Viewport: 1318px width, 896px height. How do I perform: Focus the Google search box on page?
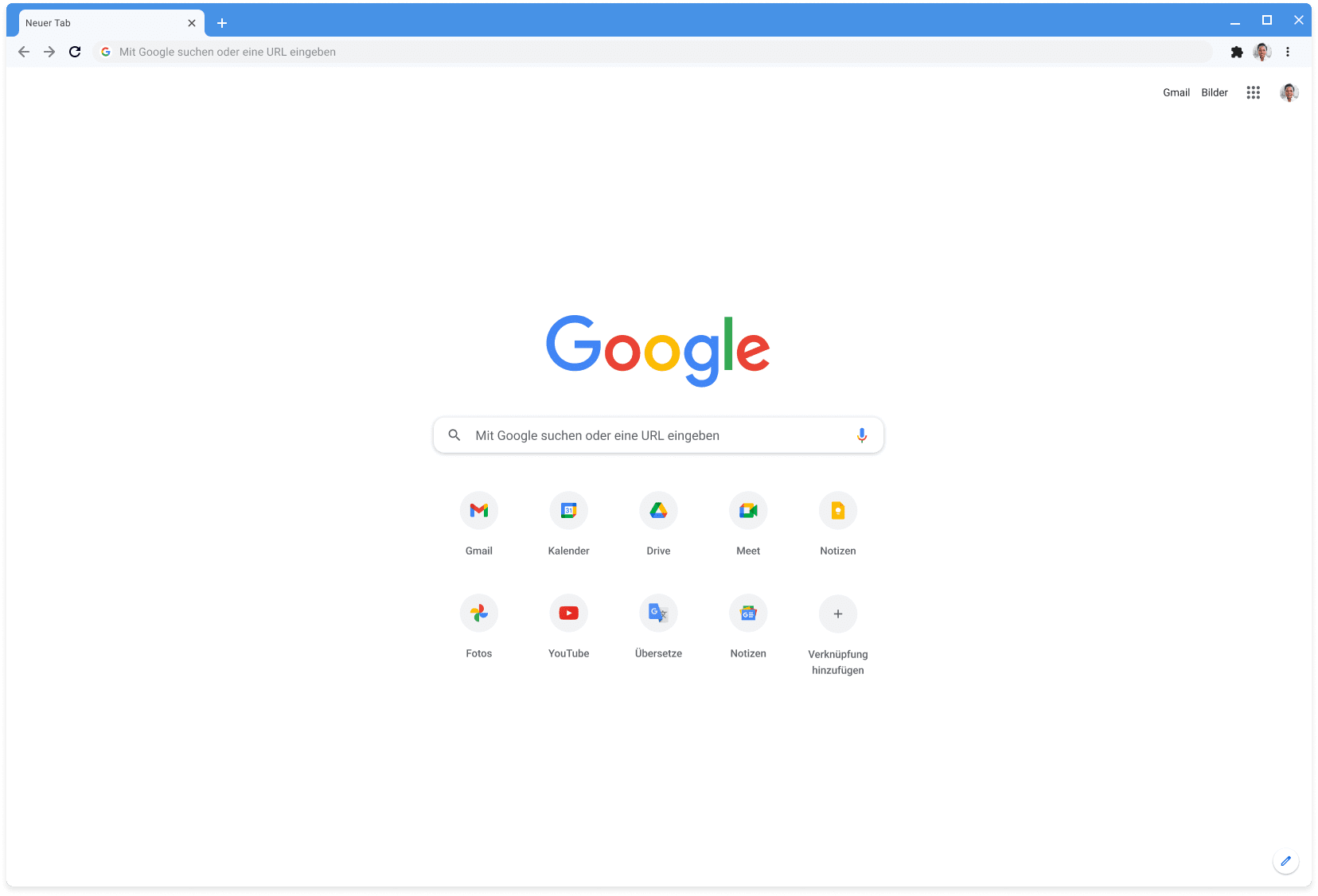point(658,435)
